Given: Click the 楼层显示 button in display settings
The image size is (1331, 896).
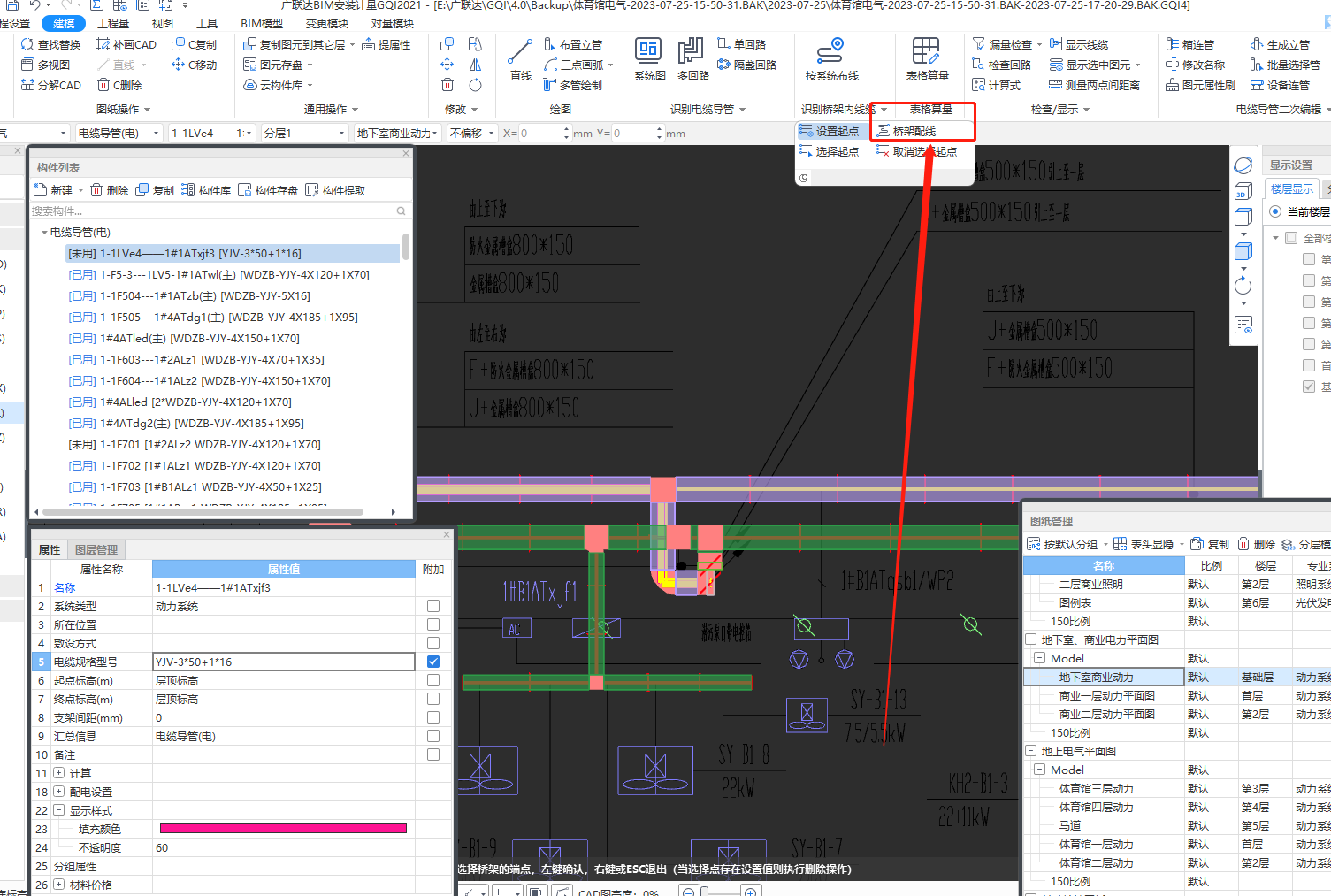Looking at the screenshot, I should pos(1292,188).
